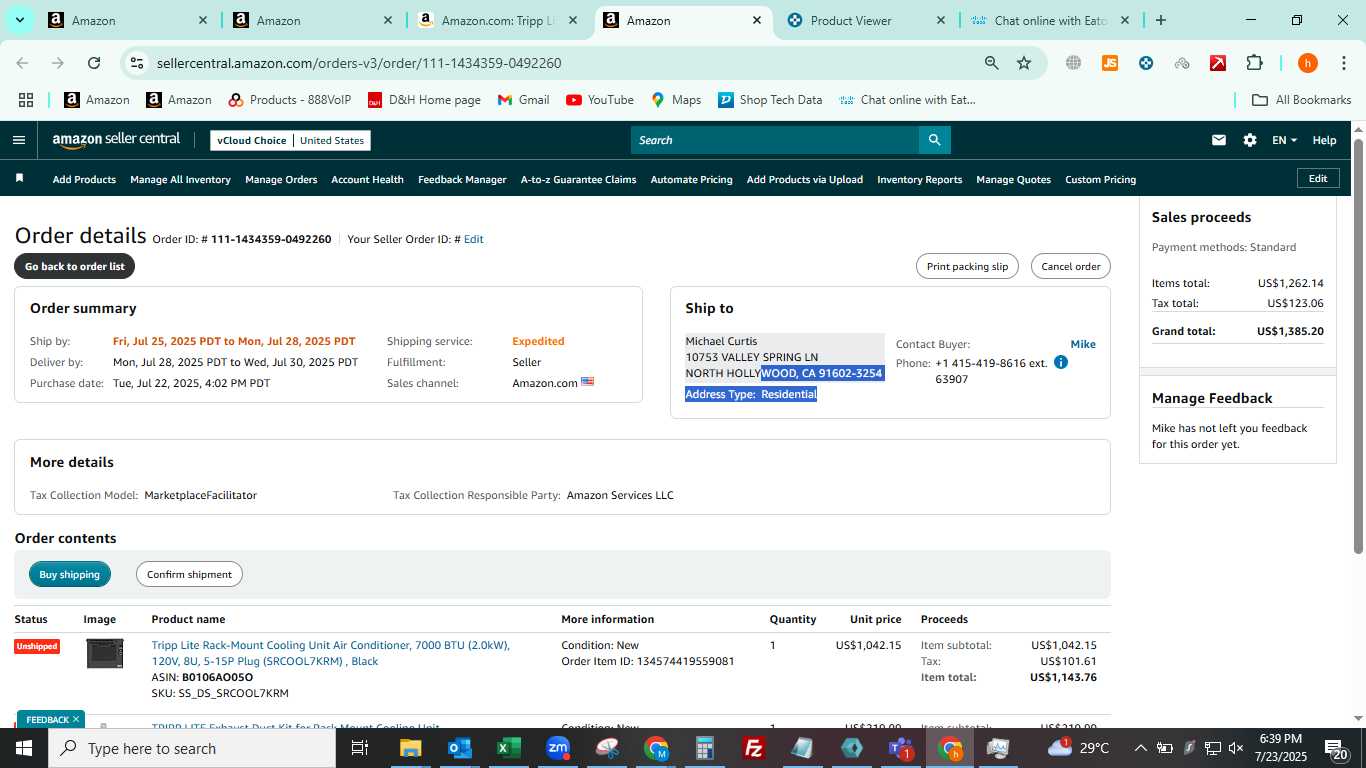The image size is (1366, 768).
Task: Open FileZilla from the taskbar
Action: (754, 748)
